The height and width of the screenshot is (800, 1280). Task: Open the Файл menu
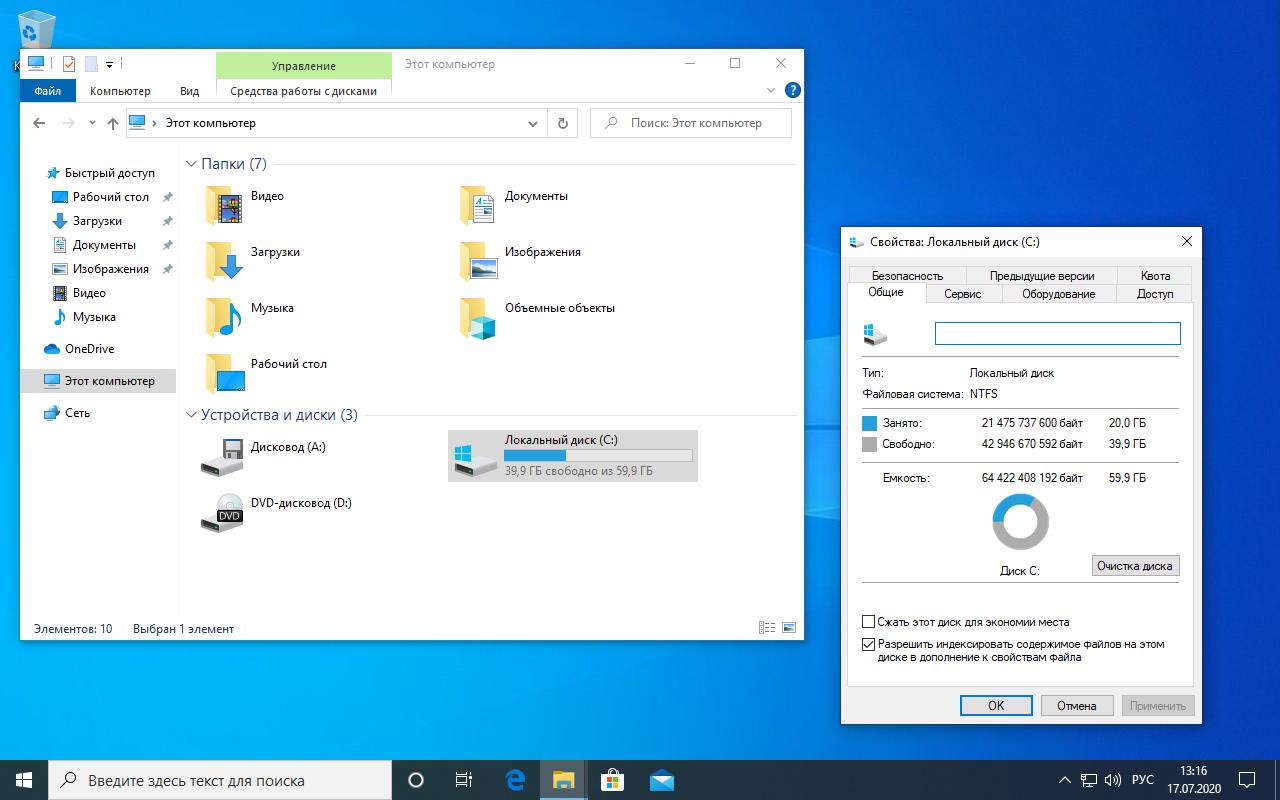[x=46, y=90]
